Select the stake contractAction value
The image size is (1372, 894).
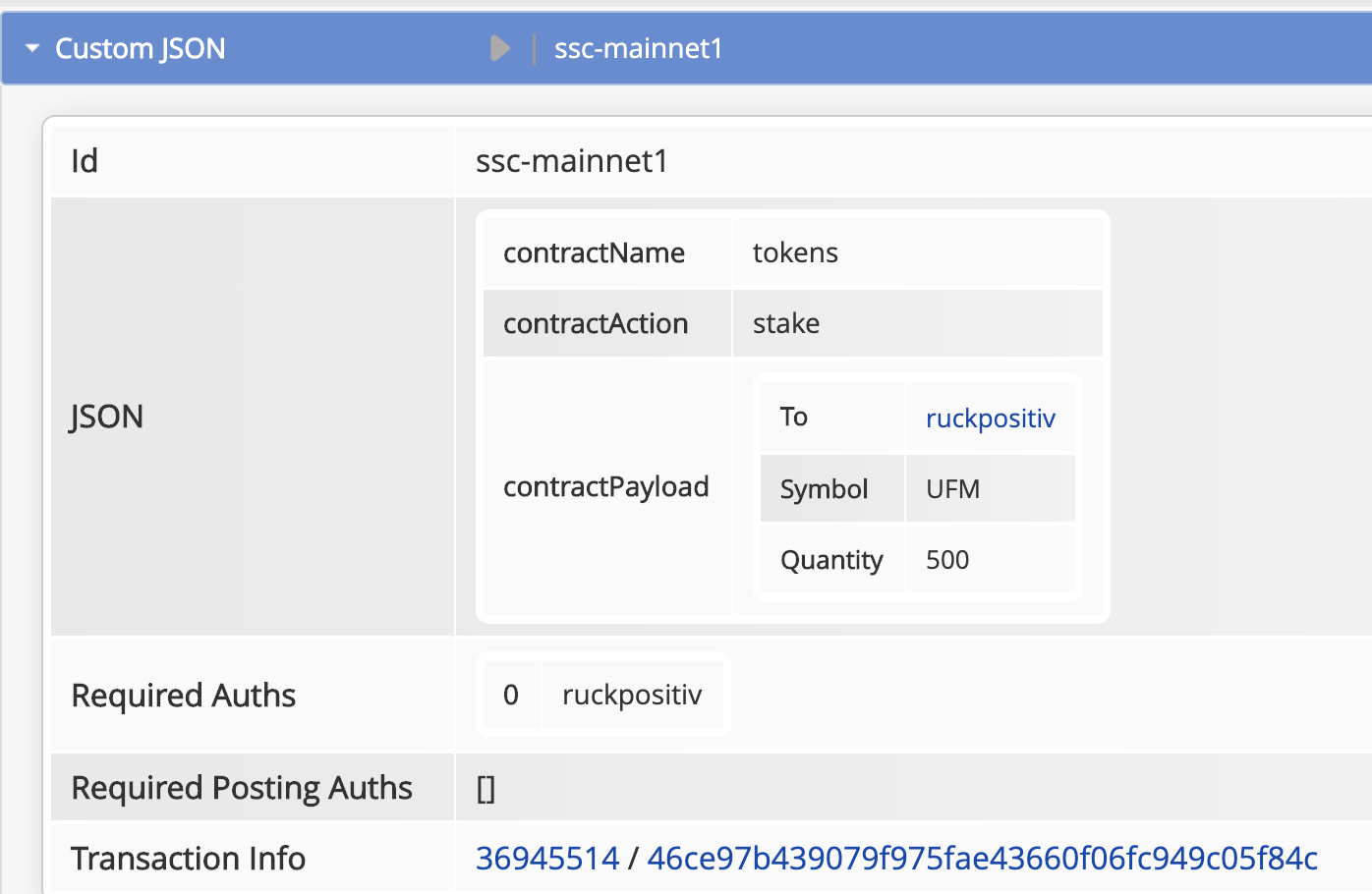[785, 324]
